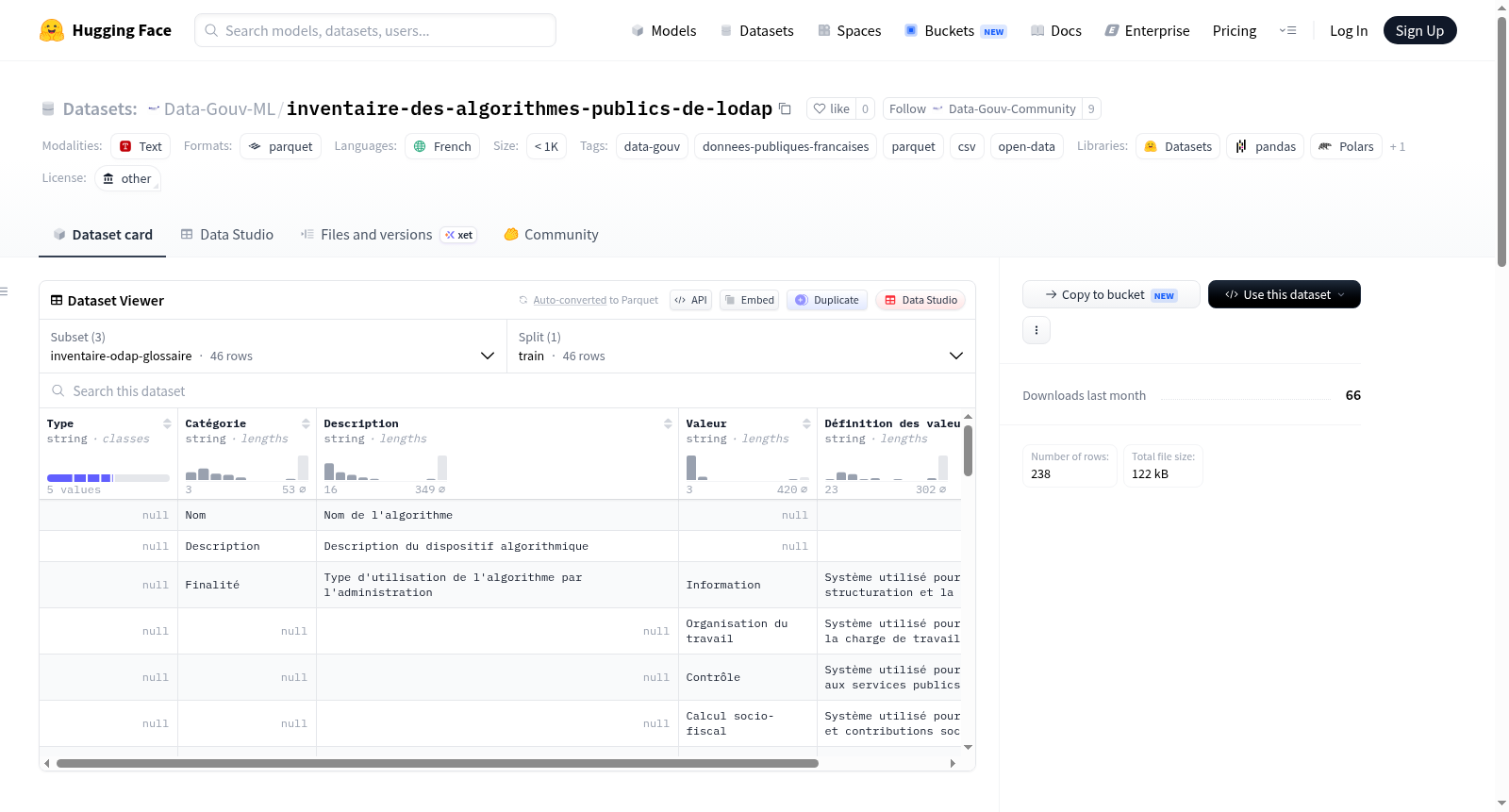Click the Catégorie length histogram
This screenshot has width=1509, height=812.
[x=247, y=468]
